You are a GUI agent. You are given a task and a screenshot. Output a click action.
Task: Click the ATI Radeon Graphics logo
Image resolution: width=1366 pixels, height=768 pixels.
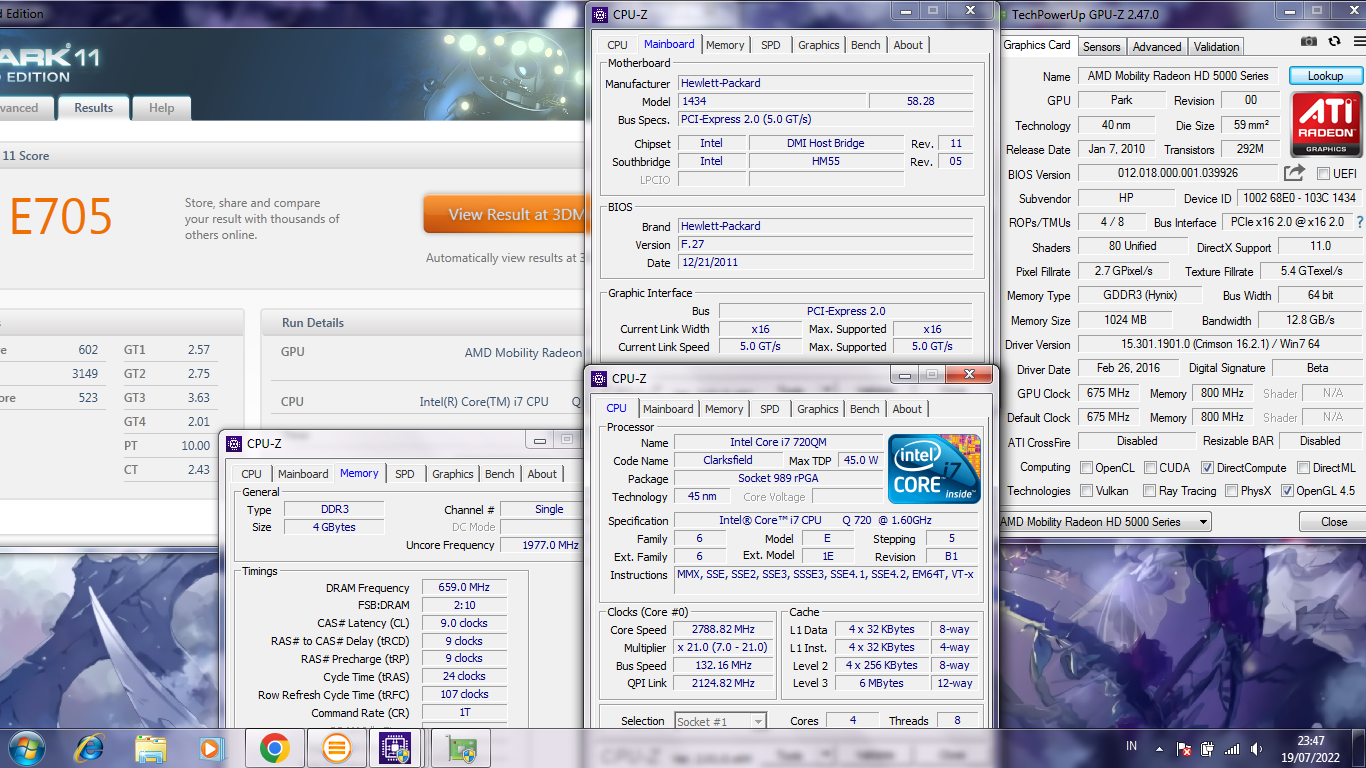[1326, 124]
